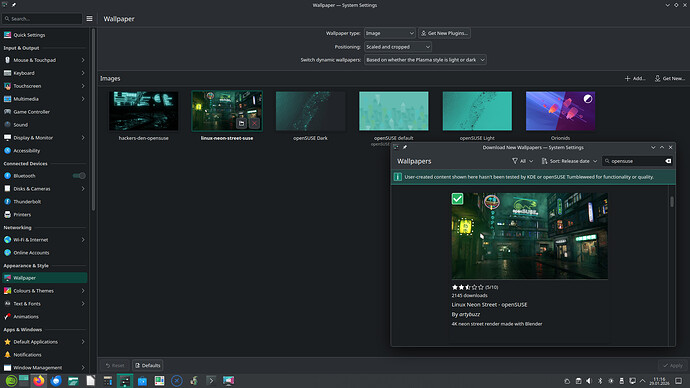Open Accessibility settings
Viewport: 690px width, 388px height.
(x=44, y=150)
